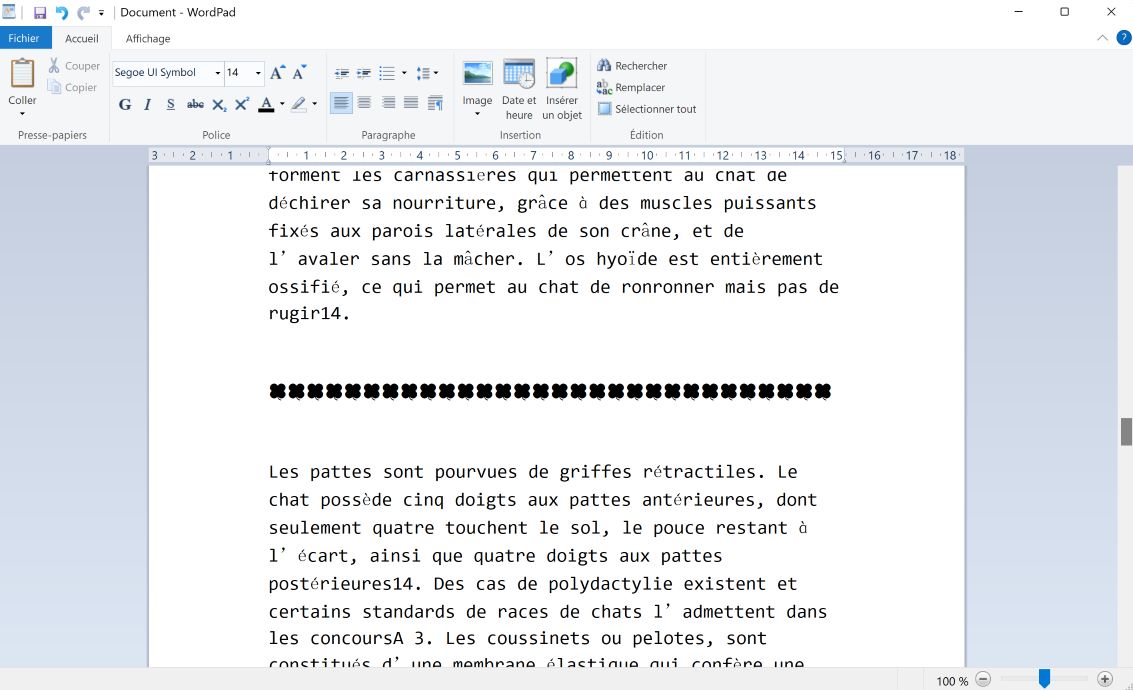Viewport: 1133px width, 690px height.
Task: Expand the Coller paste options arrow
Action: (x=22, y=113)
